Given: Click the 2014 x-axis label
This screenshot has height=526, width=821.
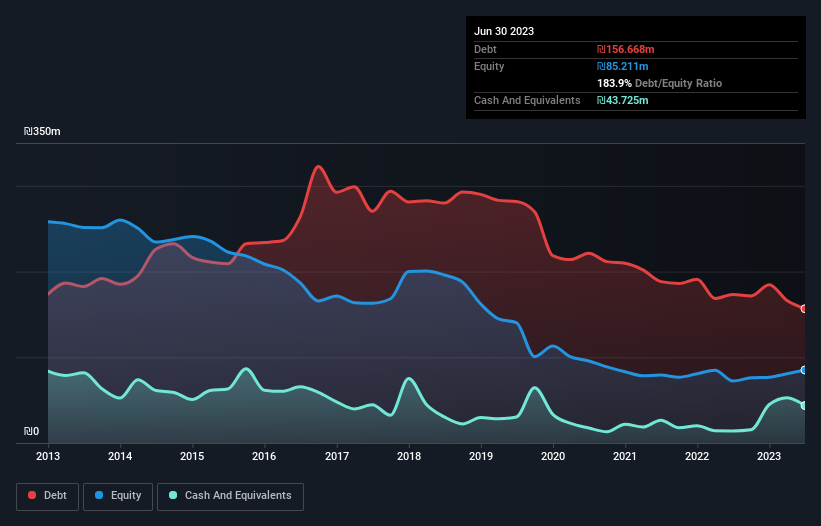Looking at the screenshot, I should click(120, 456).
